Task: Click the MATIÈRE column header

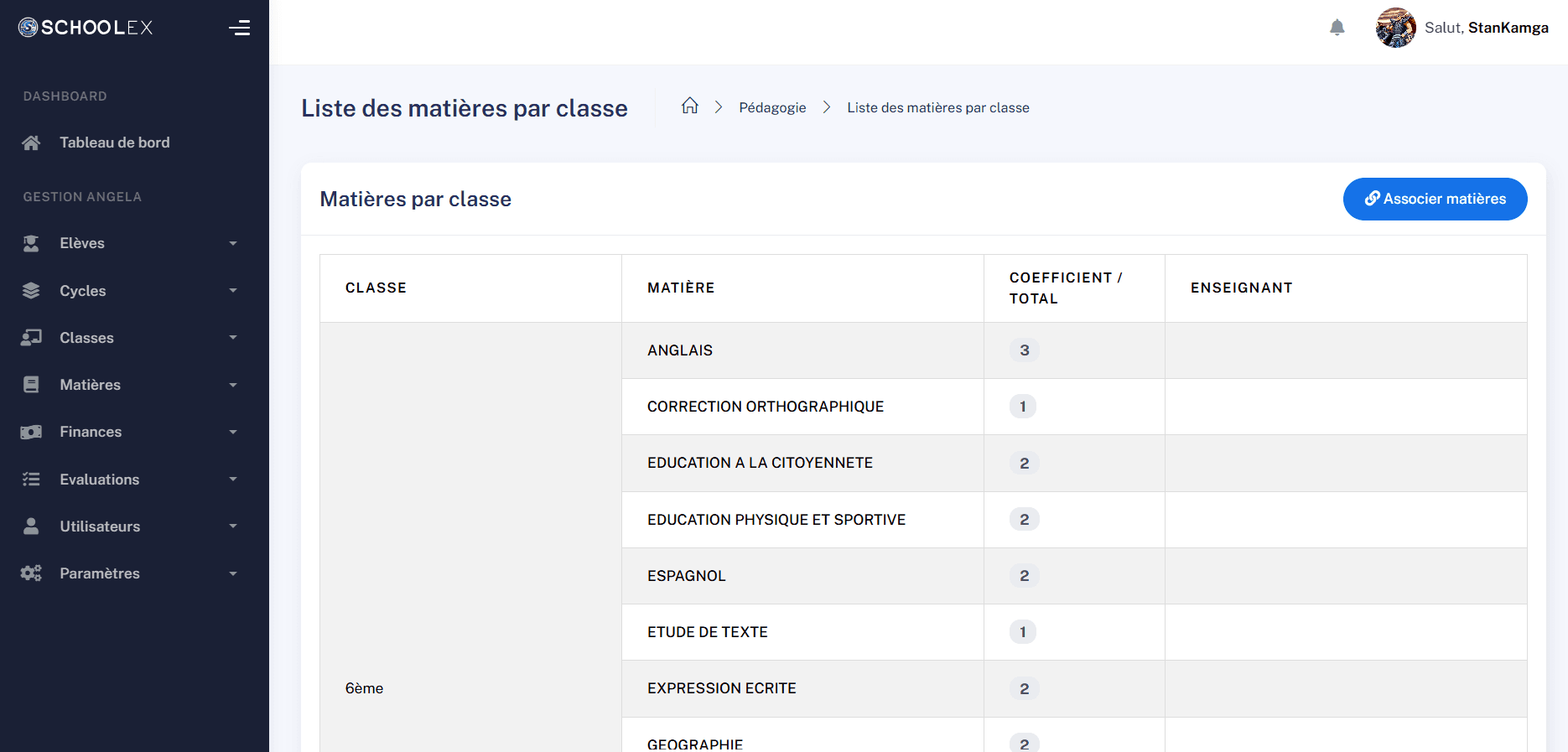Action: point(802,288)
